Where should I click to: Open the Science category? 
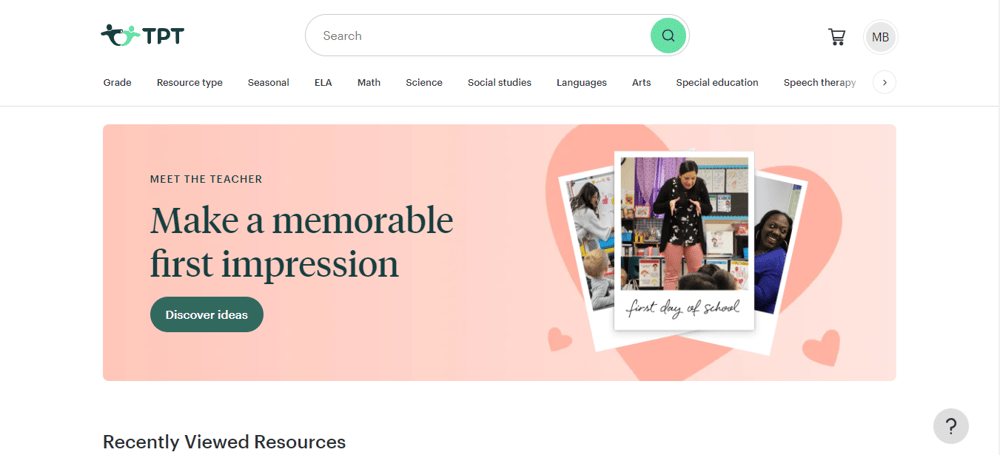pyautogui.click(x=424, y=82)
